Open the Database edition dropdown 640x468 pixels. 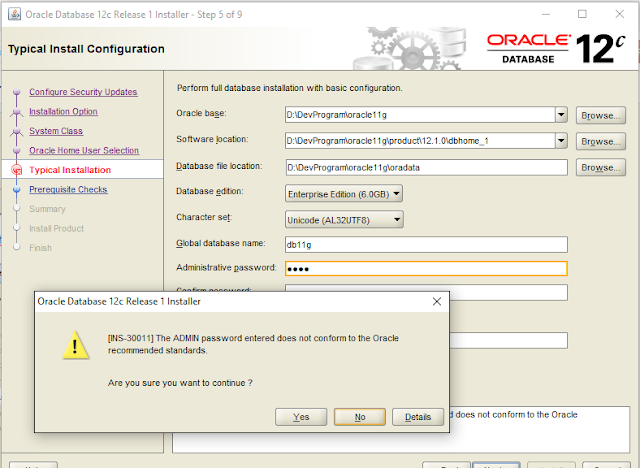pyautogui.click(x=344, y=194)
